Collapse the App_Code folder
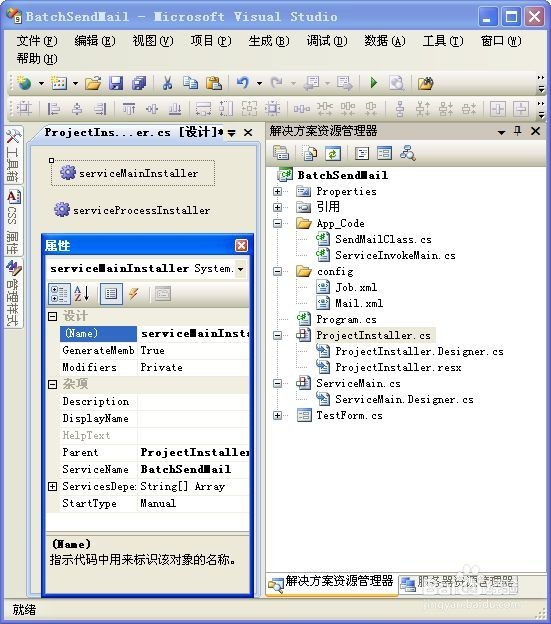 click(277, 223)
